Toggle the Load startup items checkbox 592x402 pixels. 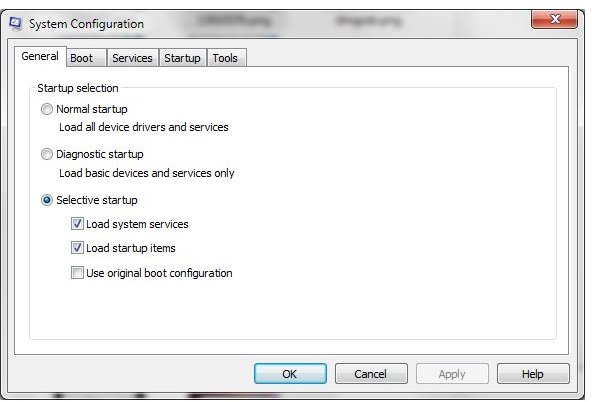pos(77,248)
